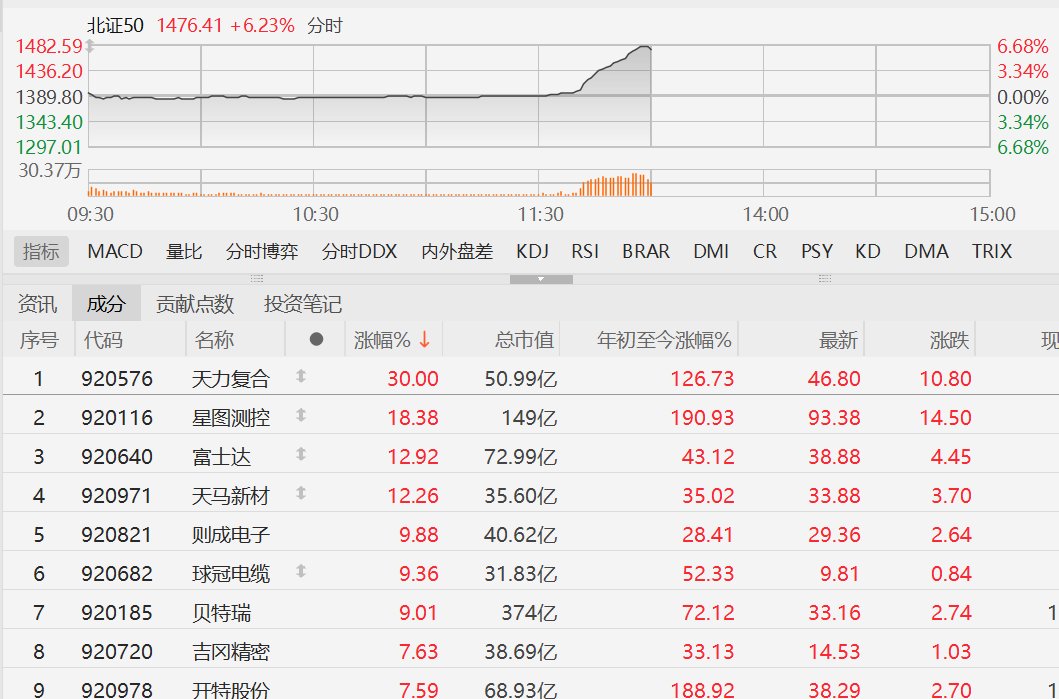This screenshot has height=699, width=1059.
Task: Sort by 年初至今涨幅% column header
Action: [x=664, y=340]
